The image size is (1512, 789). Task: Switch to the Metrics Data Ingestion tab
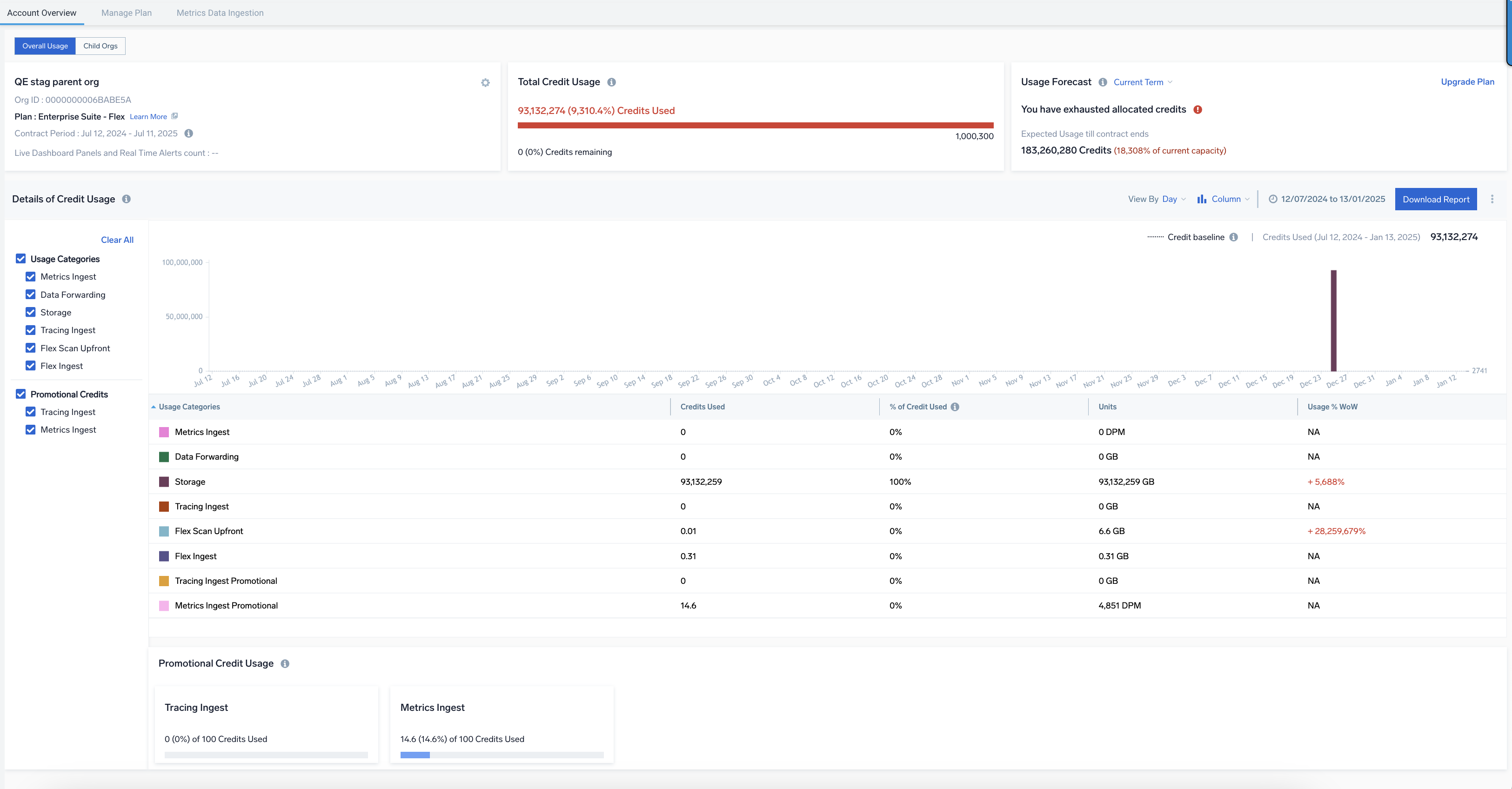(220, 12)
